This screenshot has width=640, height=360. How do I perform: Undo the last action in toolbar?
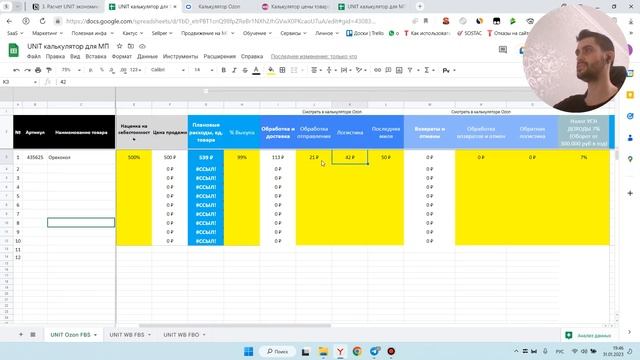(x=16, y=70)
